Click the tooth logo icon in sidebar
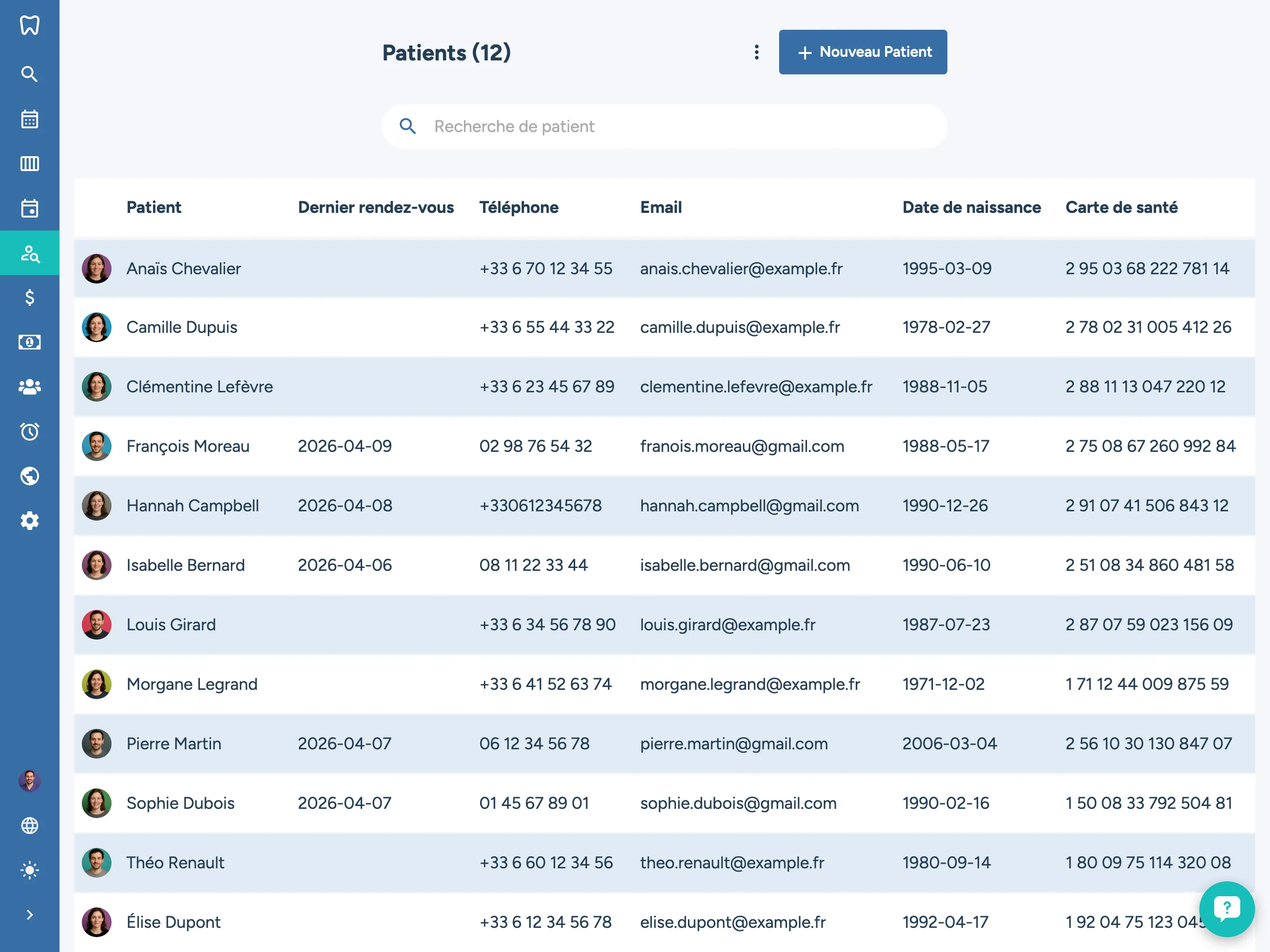 (x=29, y=25)
